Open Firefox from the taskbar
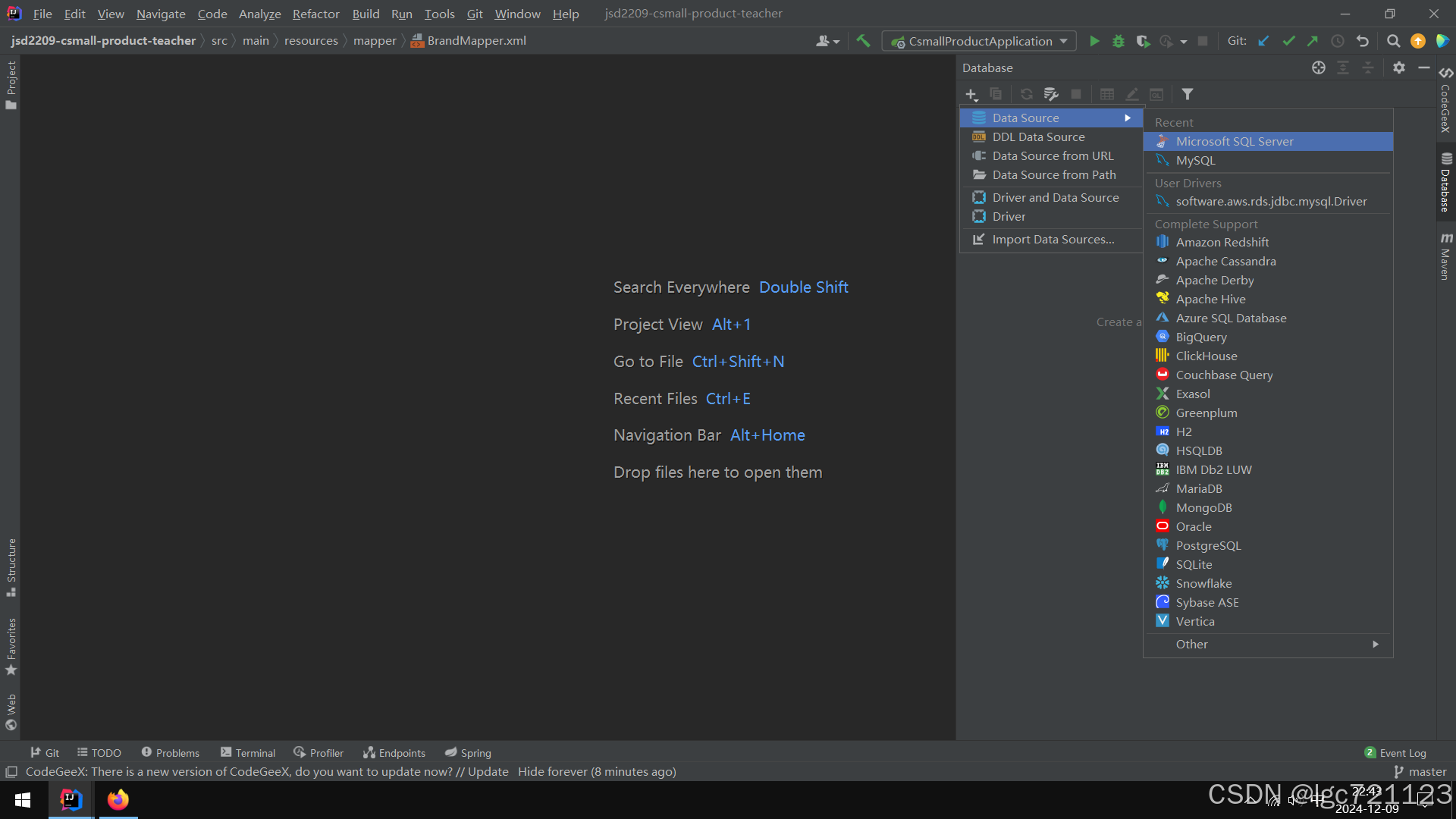Viewport: 1456px width, 819px height. coord(118,800)
